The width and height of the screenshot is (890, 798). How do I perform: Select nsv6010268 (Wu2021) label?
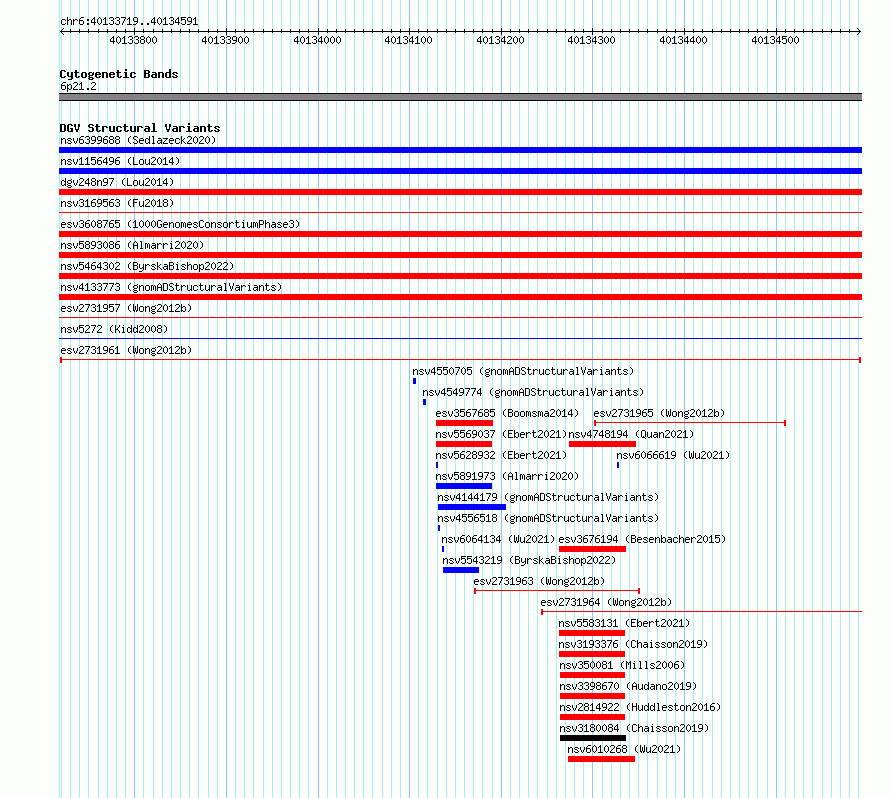point(624,749)
